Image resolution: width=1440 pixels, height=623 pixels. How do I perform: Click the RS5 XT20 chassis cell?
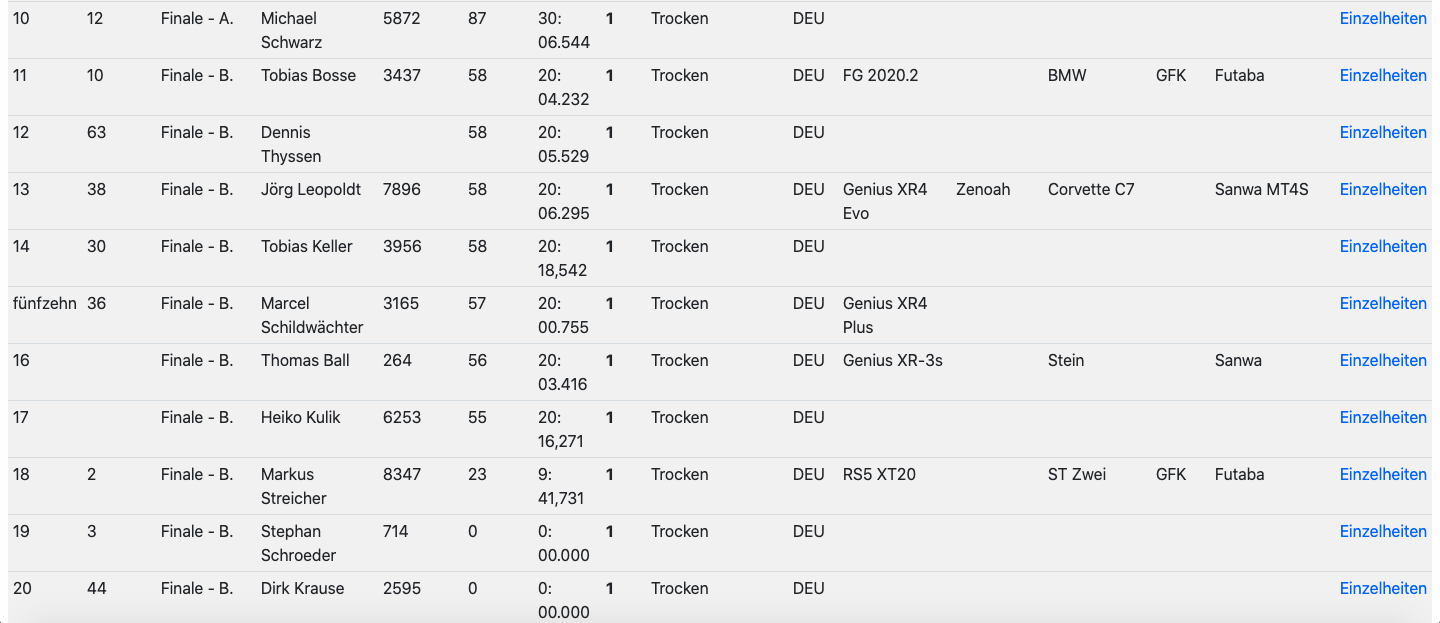879,474
